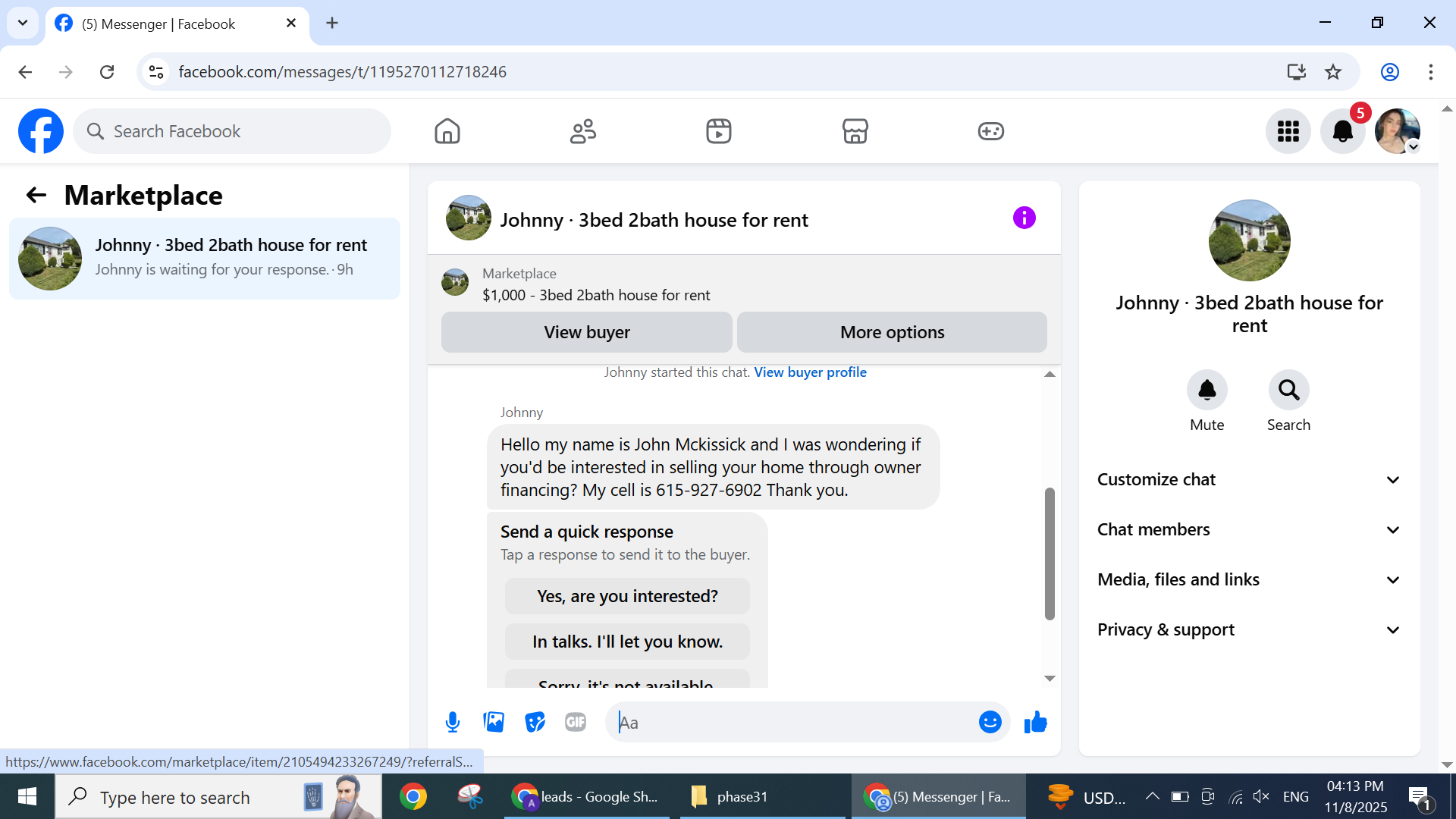
Task: Close the Messenger Facebook tab
Action: coord(291,24)
